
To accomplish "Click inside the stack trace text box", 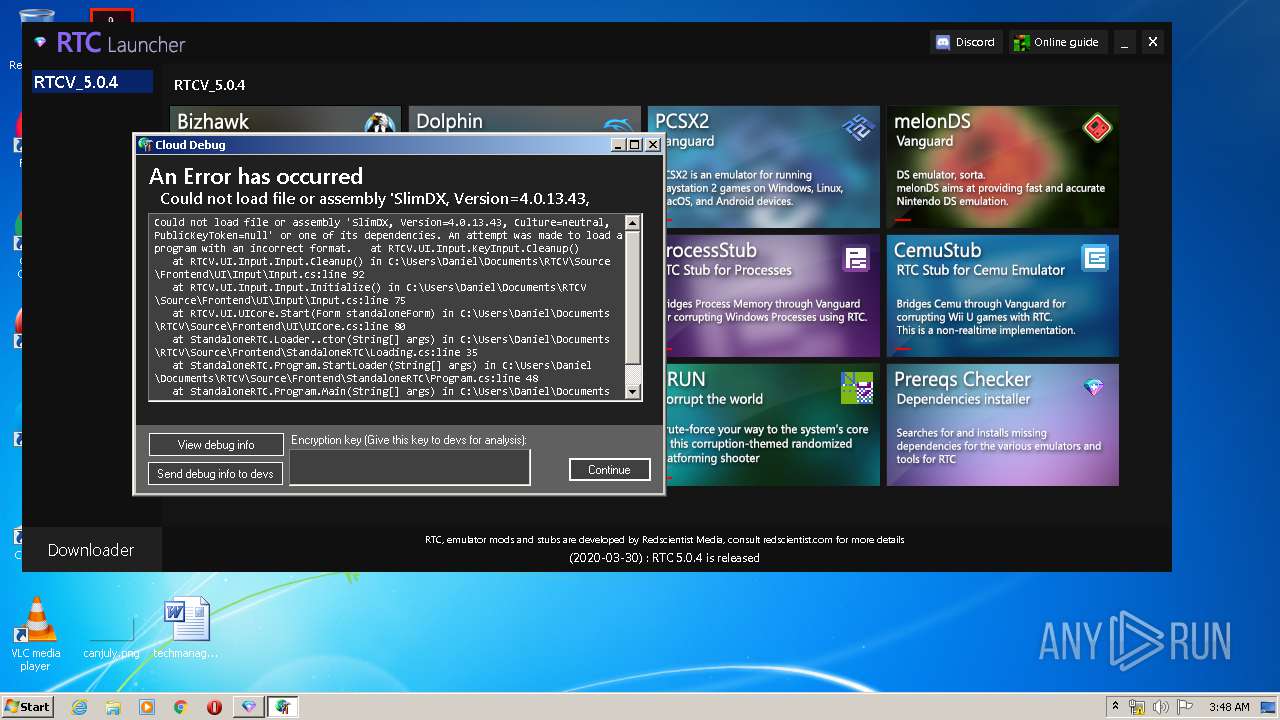I will point(387,307).
